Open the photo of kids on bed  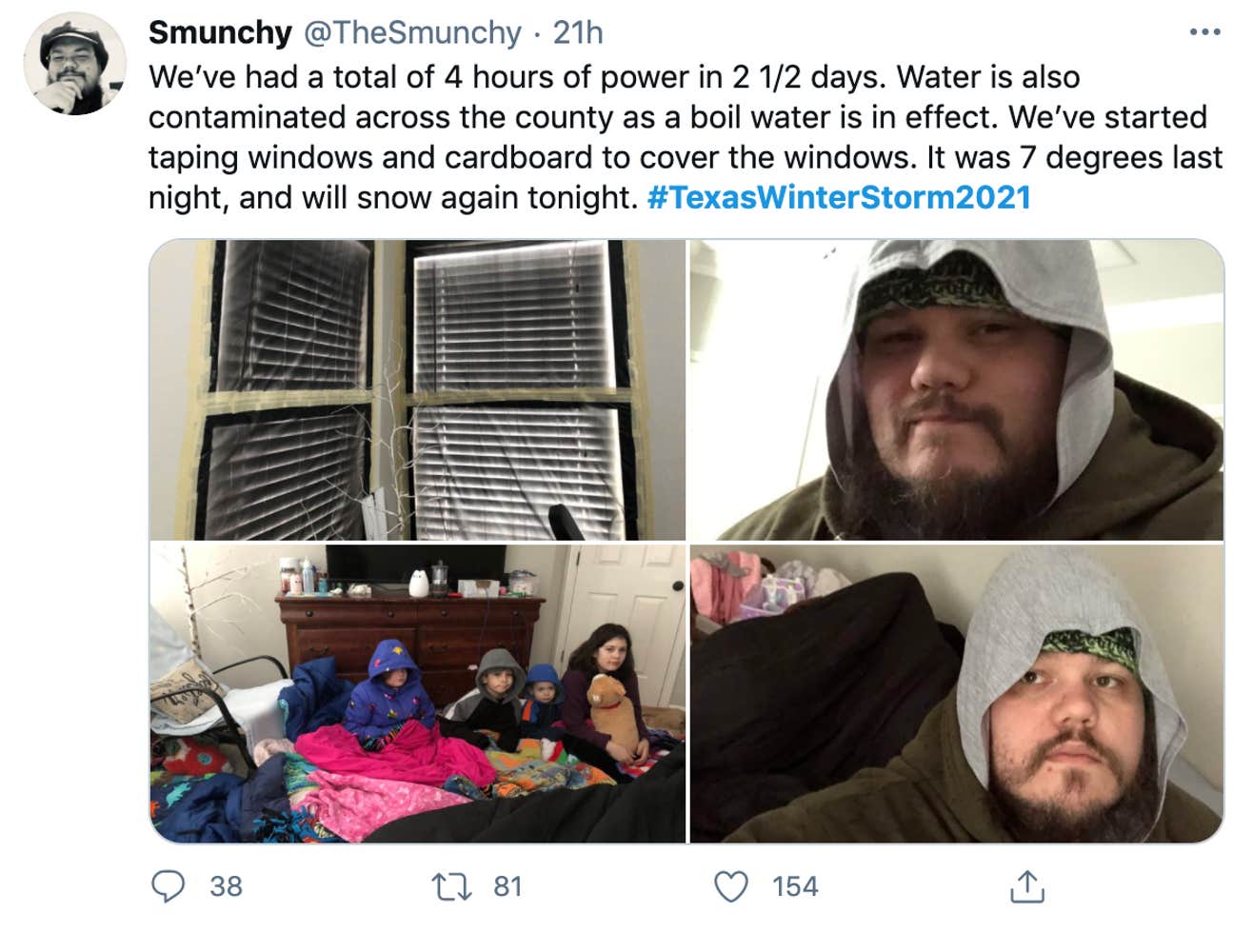(418, 694)
